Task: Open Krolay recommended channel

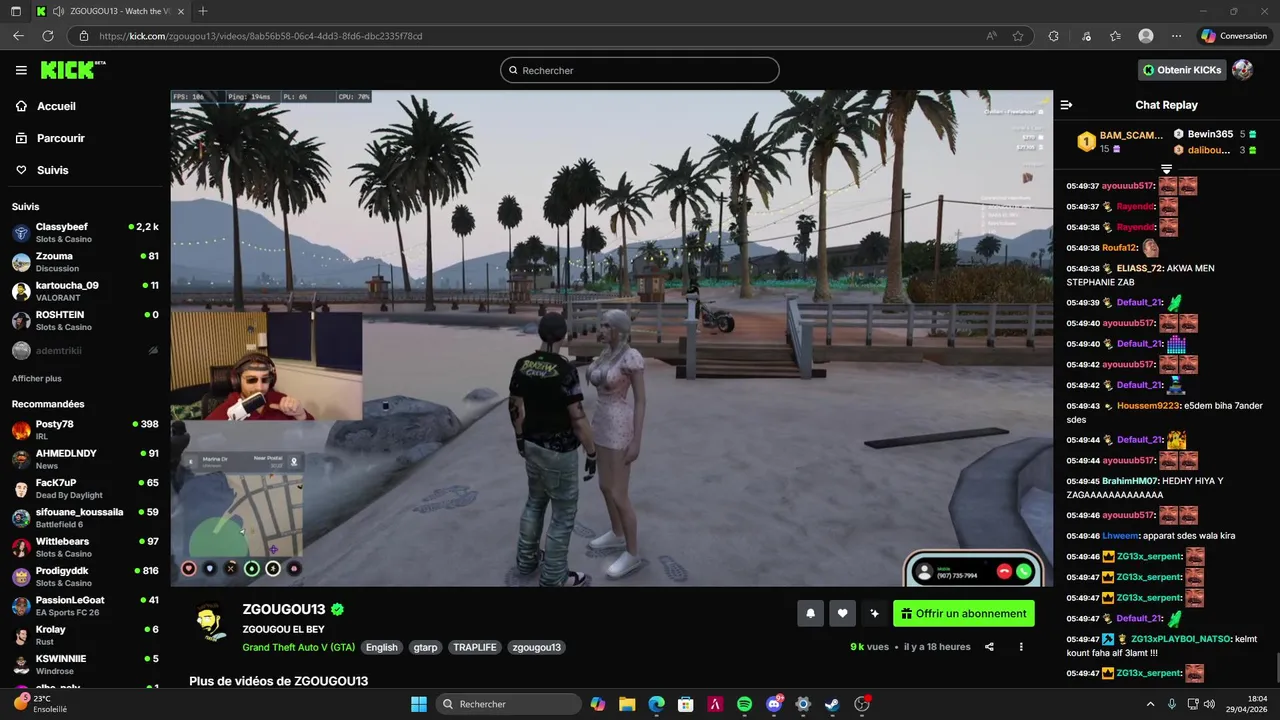Action: coord(85,635)
